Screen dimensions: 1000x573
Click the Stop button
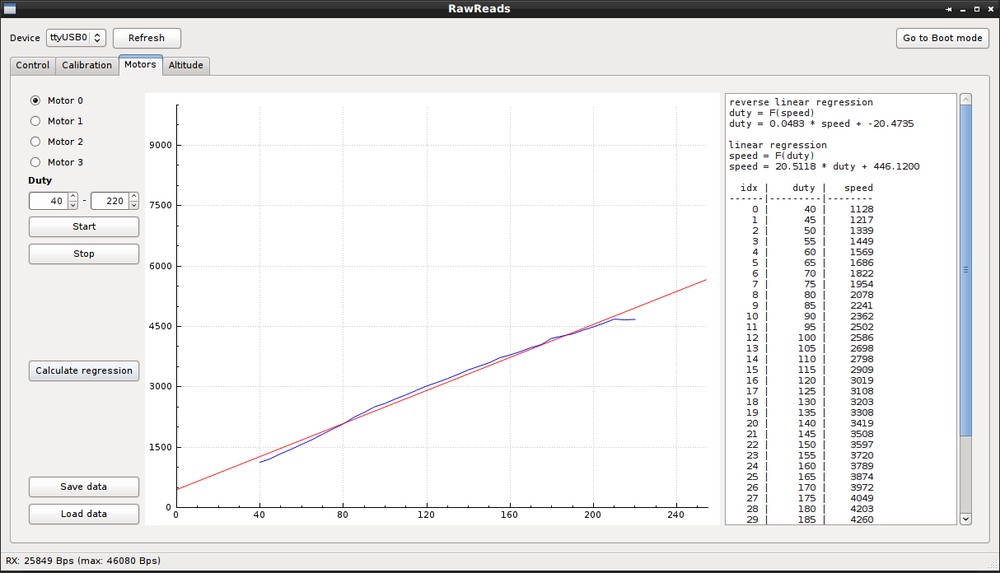tap(84, 254)
